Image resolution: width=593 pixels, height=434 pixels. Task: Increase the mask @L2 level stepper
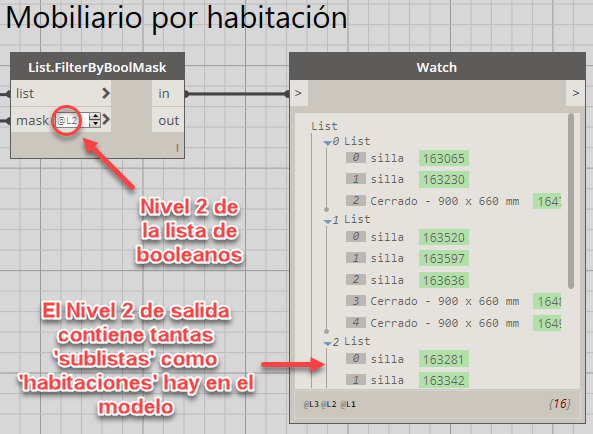[96, 116]
